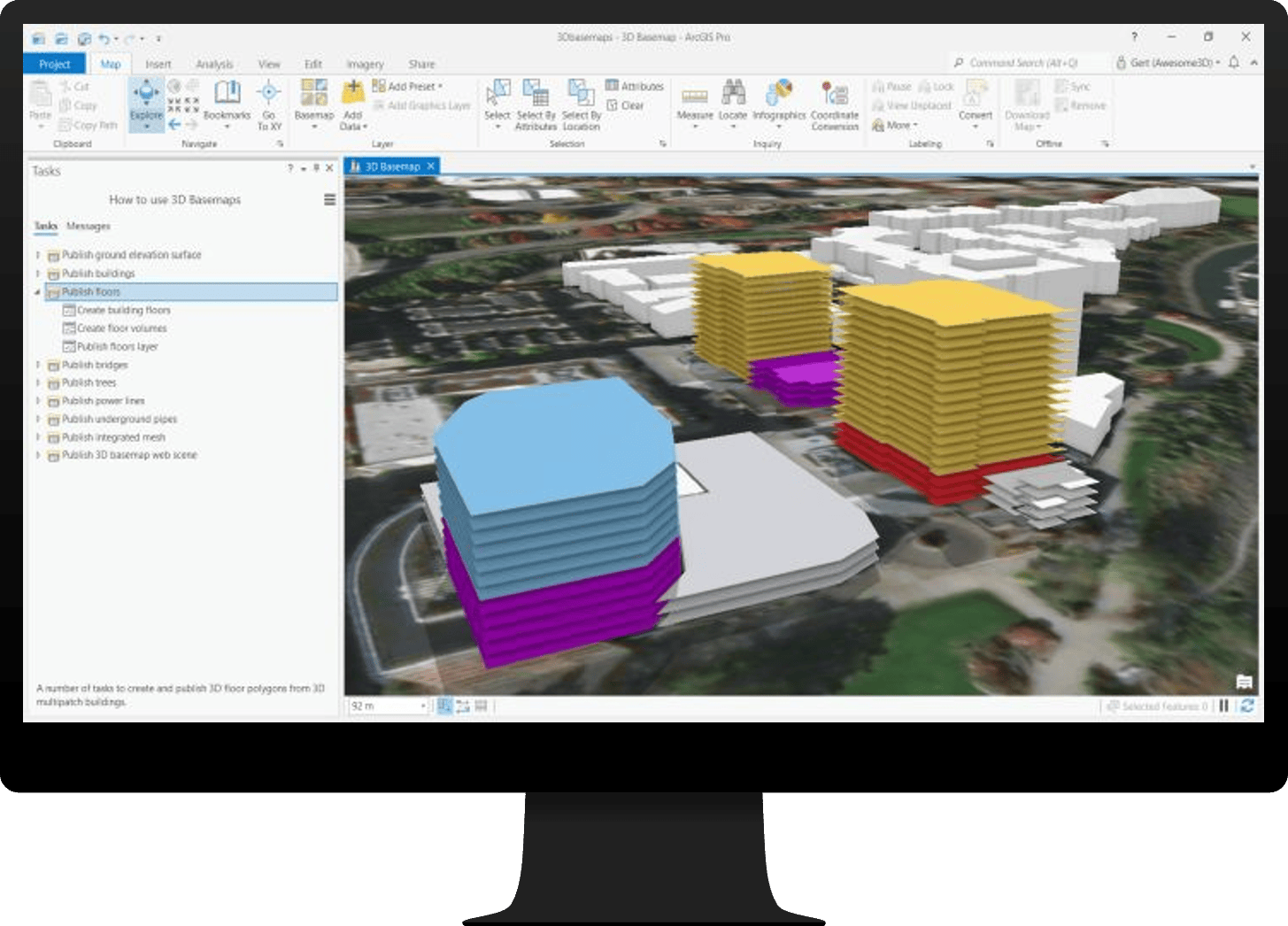Open the Tasks pane hamburger menu
1288x926 pixels.
point(329,200)
